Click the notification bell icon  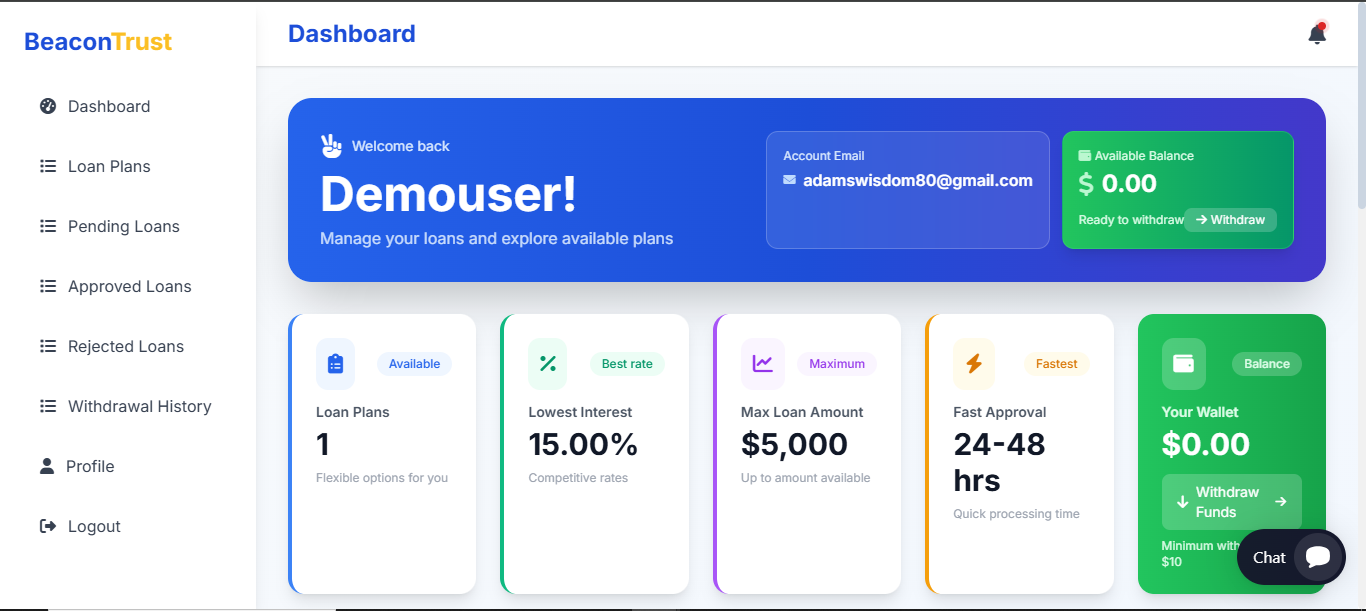(x=1317, y=34)
